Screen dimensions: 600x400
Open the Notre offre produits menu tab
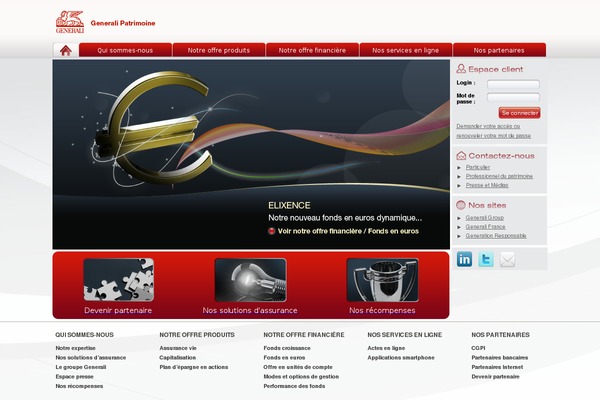(x=219, y=50)
